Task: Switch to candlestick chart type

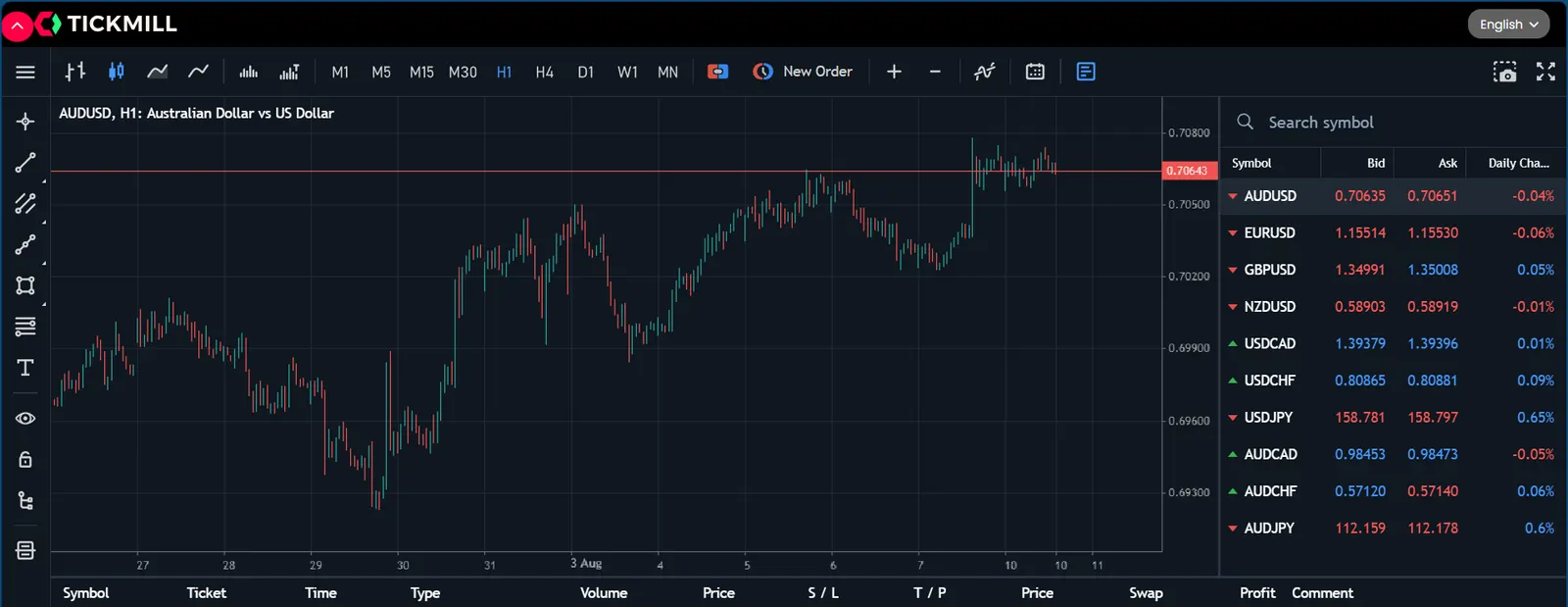Action: pyautogui.click(x=117, y=72)
